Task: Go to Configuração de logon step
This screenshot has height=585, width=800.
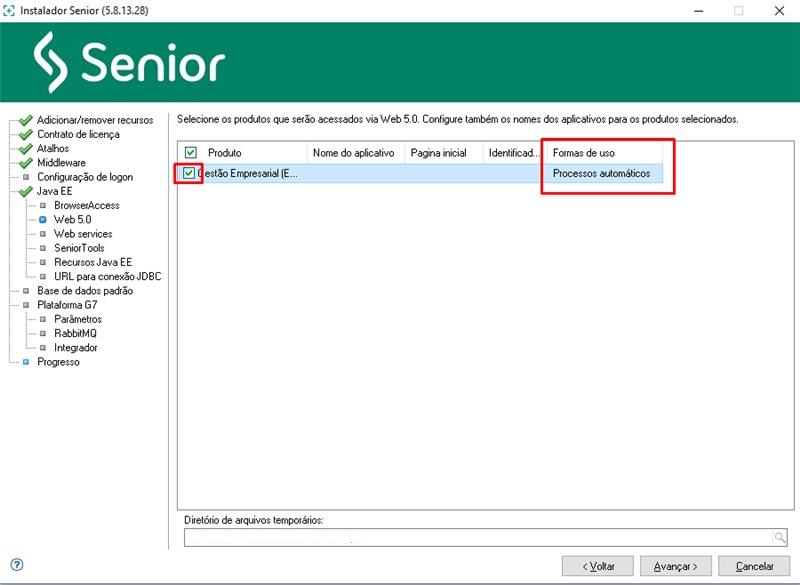Action: 85,177
